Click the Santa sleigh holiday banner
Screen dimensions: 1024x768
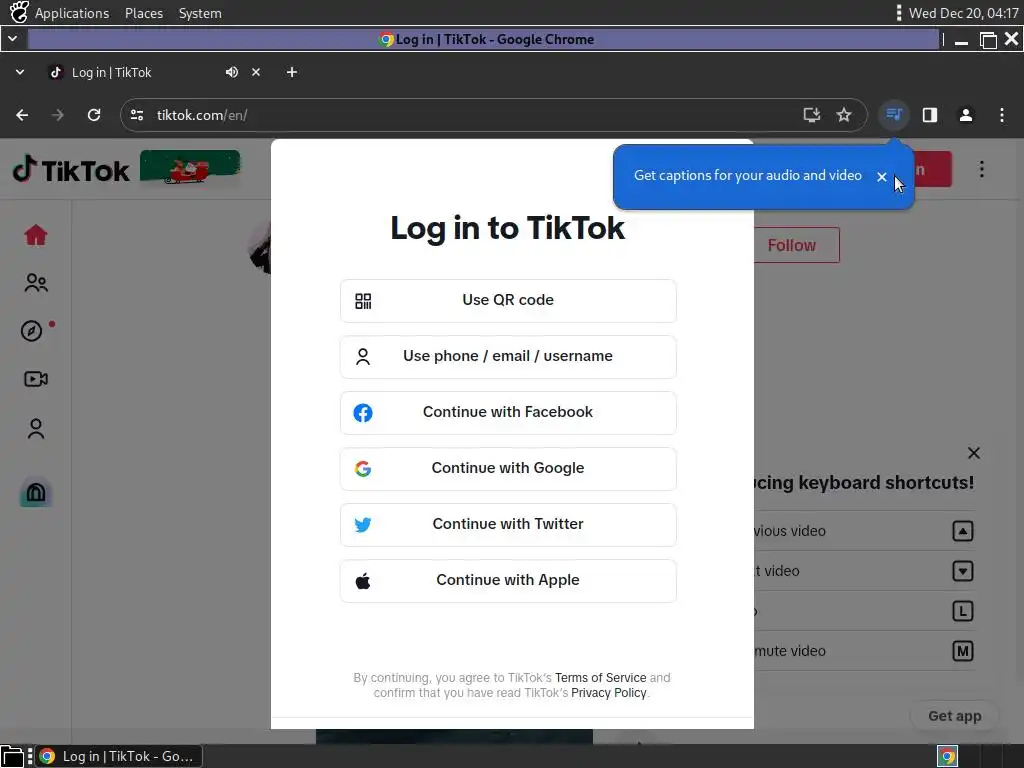(x=190, y=168)
